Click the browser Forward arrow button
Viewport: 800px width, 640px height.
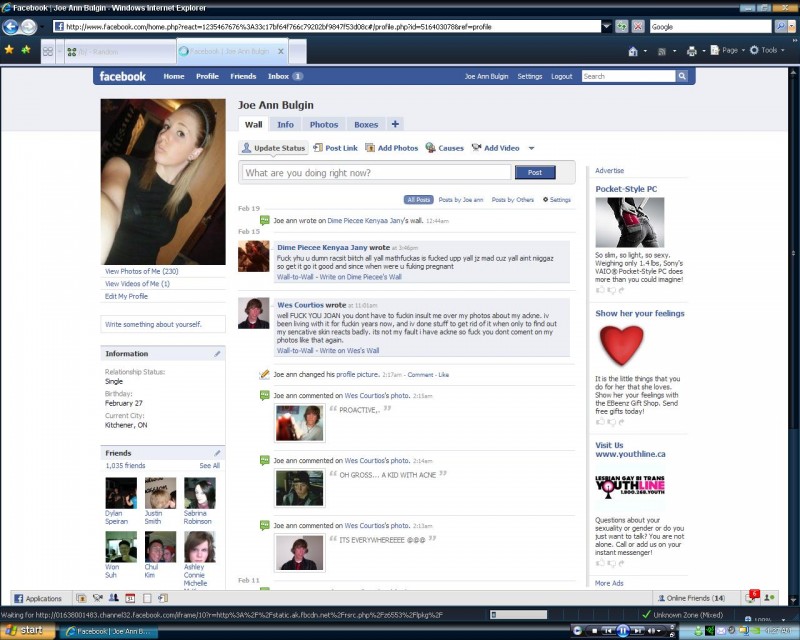(x=29, y=27)
